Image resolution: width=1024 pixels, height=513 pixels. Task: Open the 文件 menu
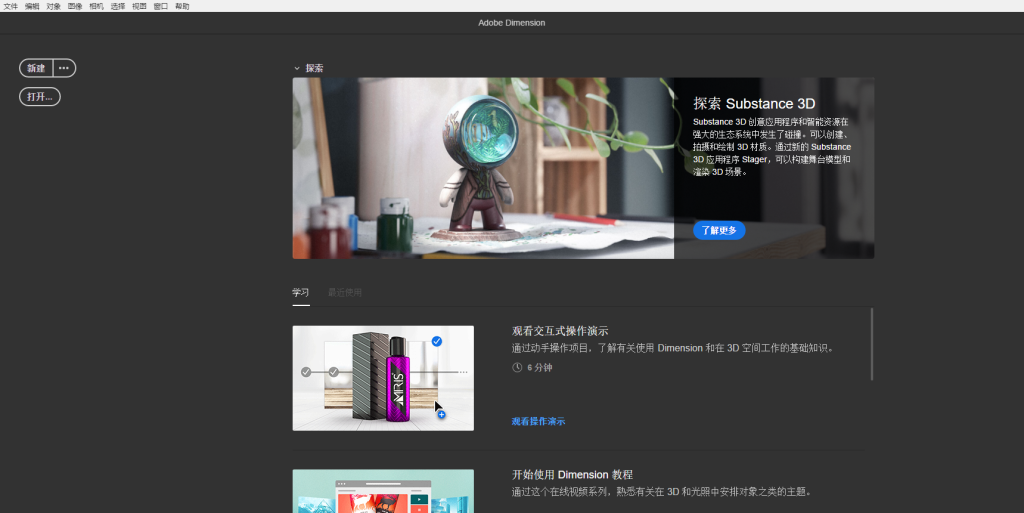11,6
